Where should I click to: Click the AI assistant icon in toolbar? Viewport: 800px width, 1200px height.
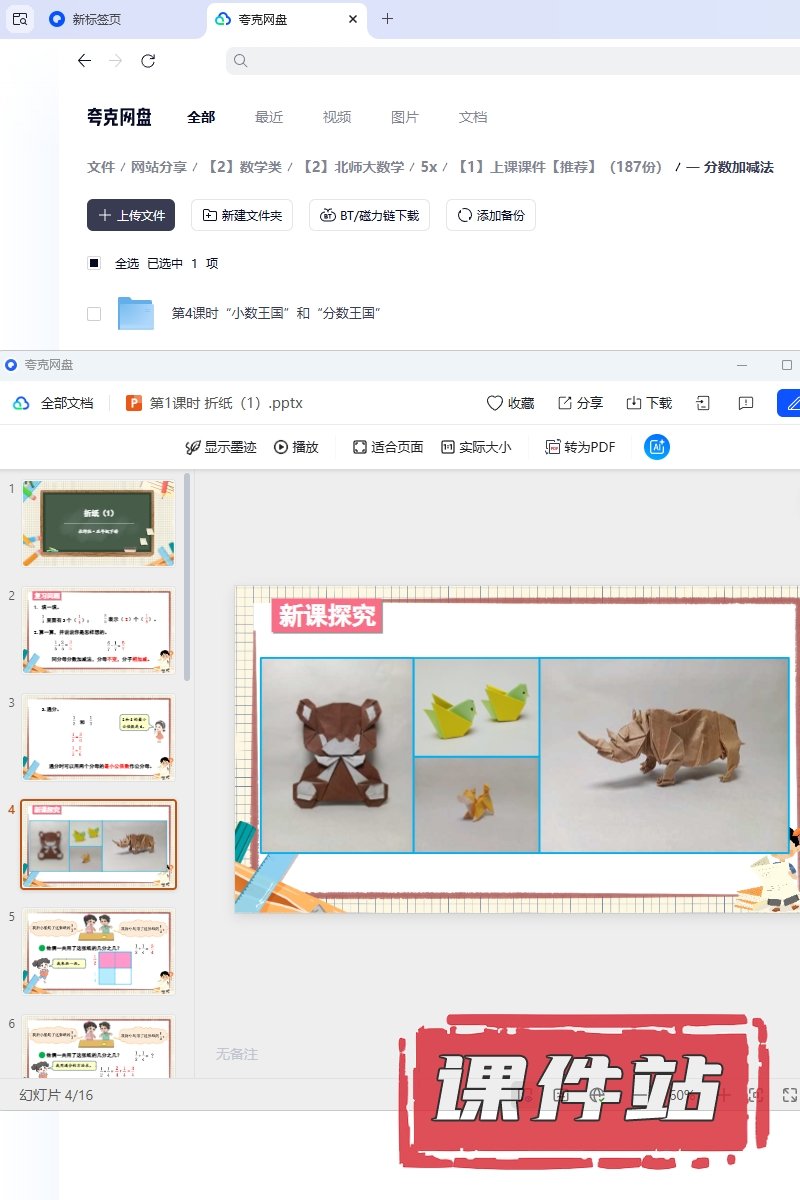click(657, 447)
